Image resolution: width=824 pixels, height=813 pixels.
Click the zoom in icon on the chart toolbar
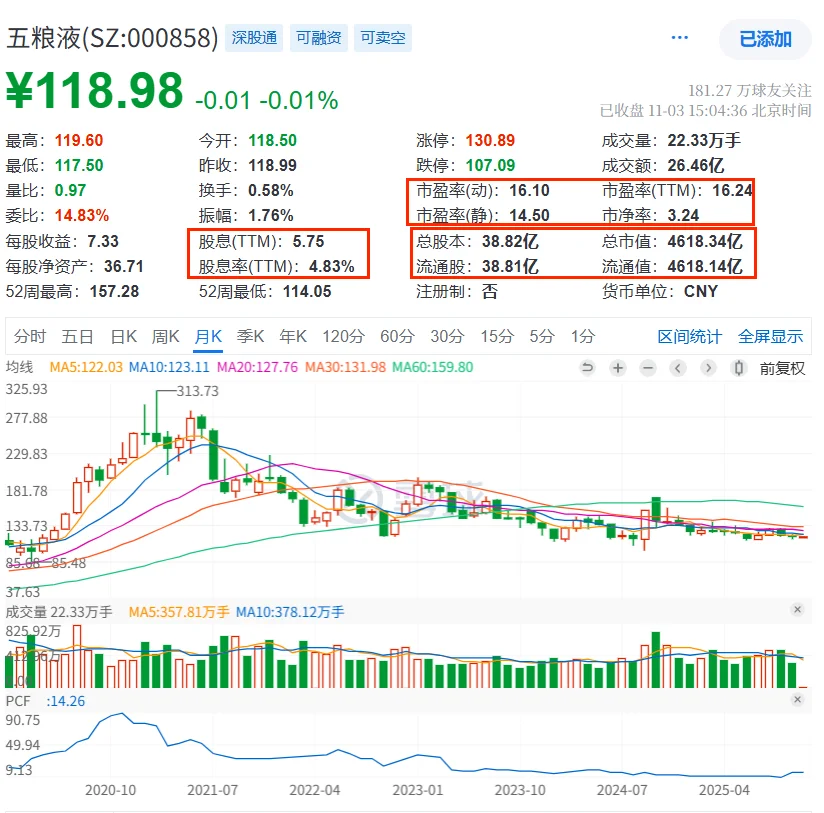tap(618, 369)
